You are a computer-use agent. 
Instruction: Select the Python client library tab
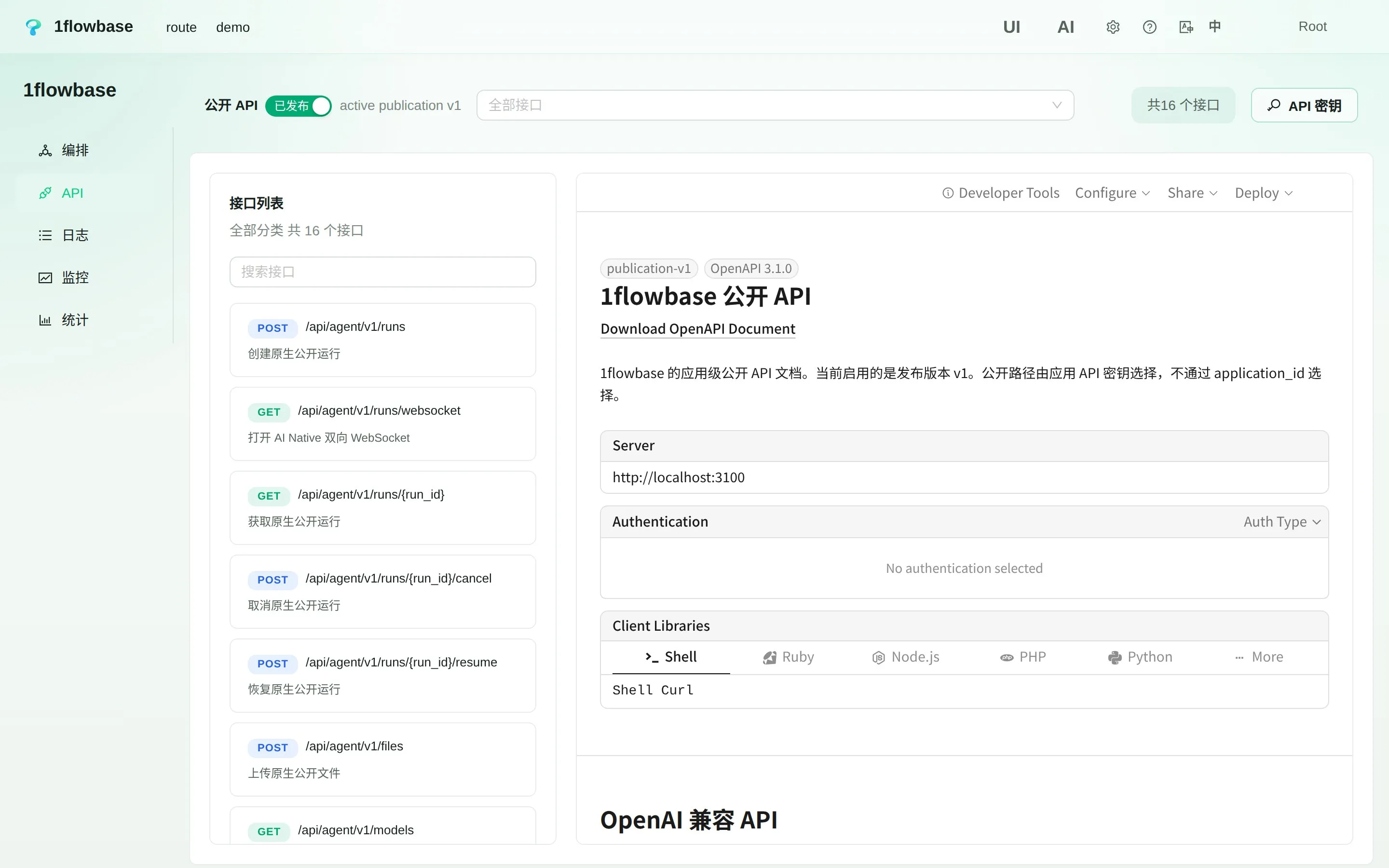[1140, 657]
